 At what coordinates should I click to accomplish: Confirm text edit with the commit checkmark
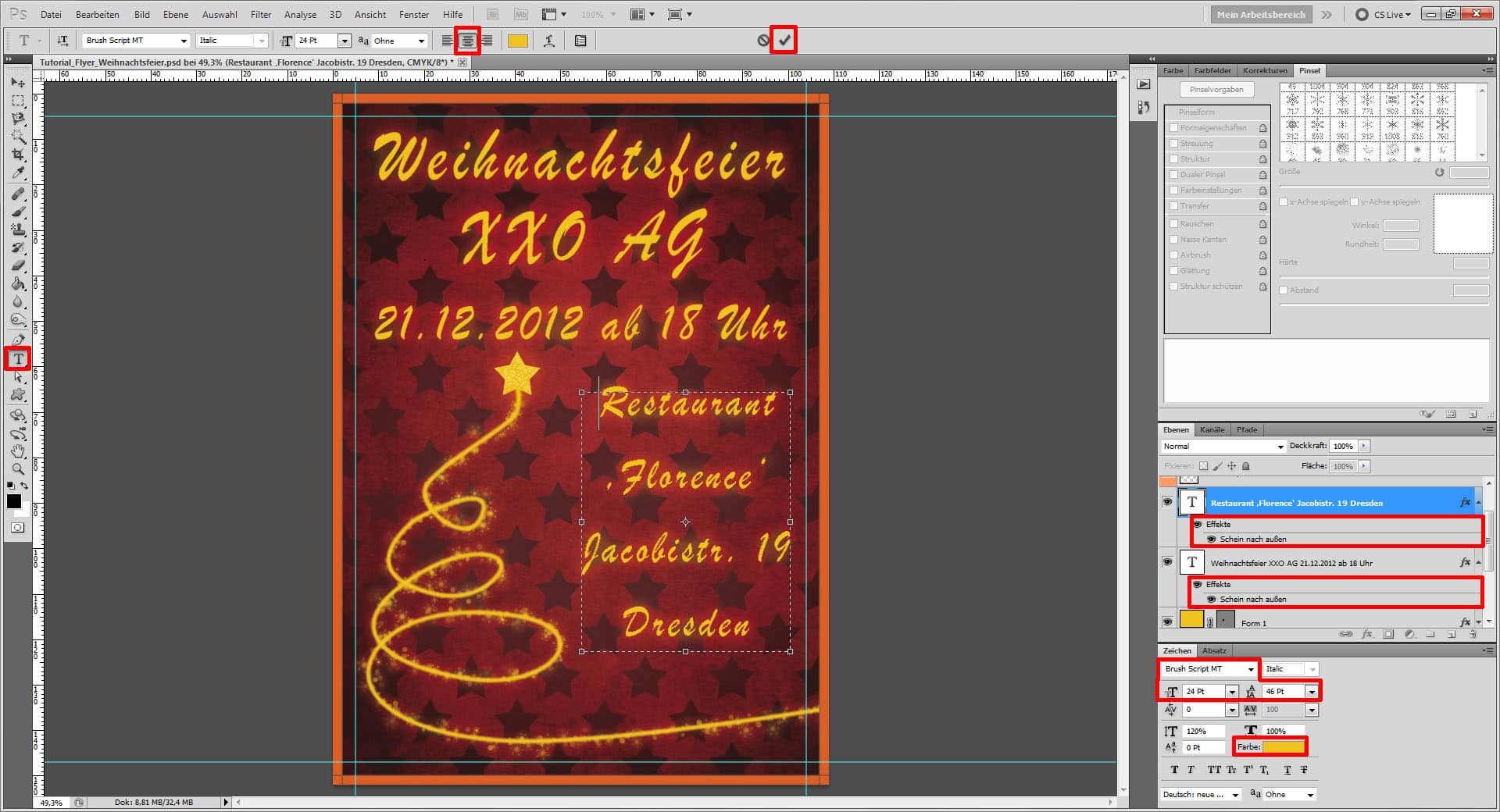coord(784,40)
